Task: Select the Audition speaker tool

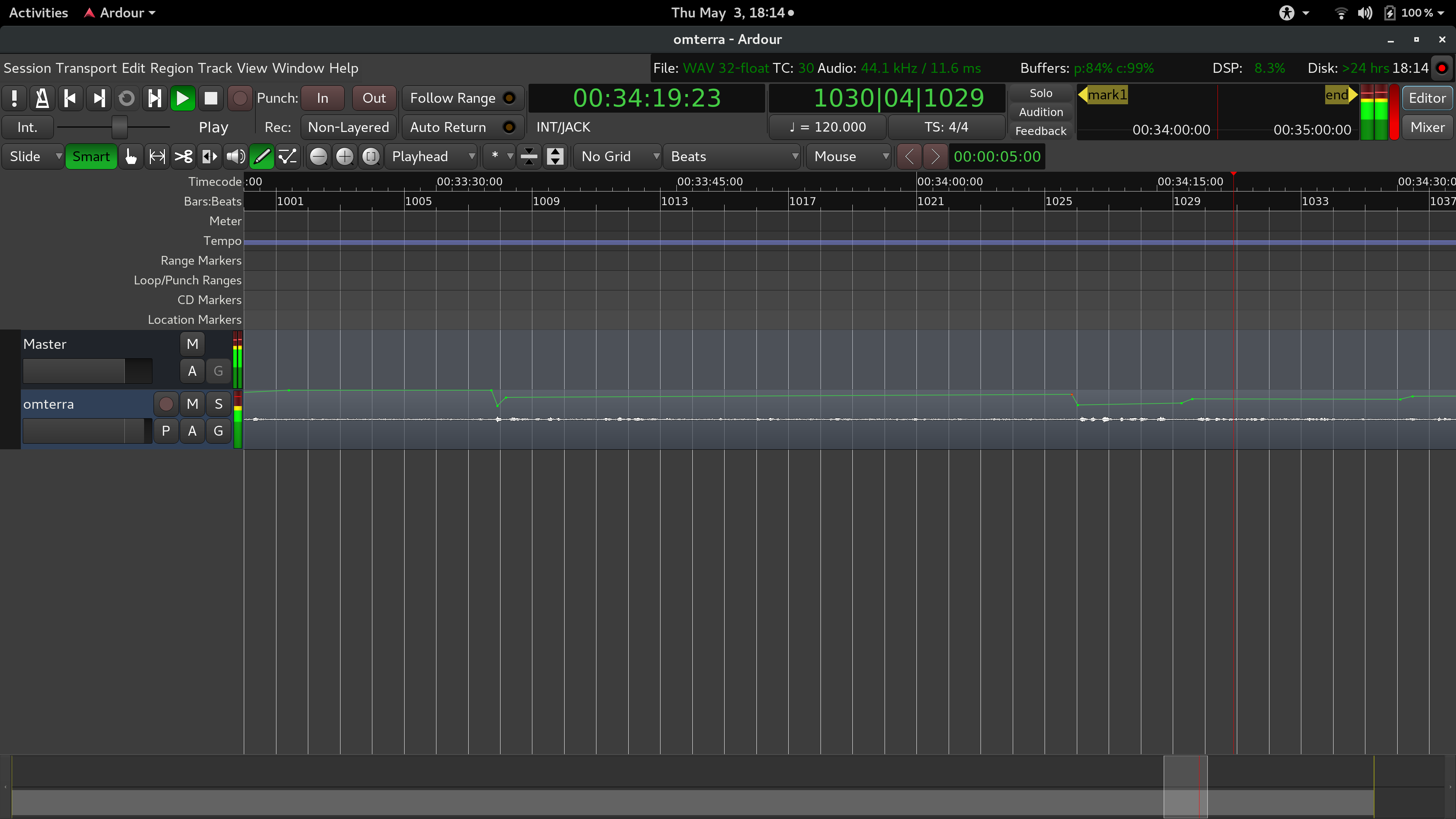Action: click(x=235, y=157)
